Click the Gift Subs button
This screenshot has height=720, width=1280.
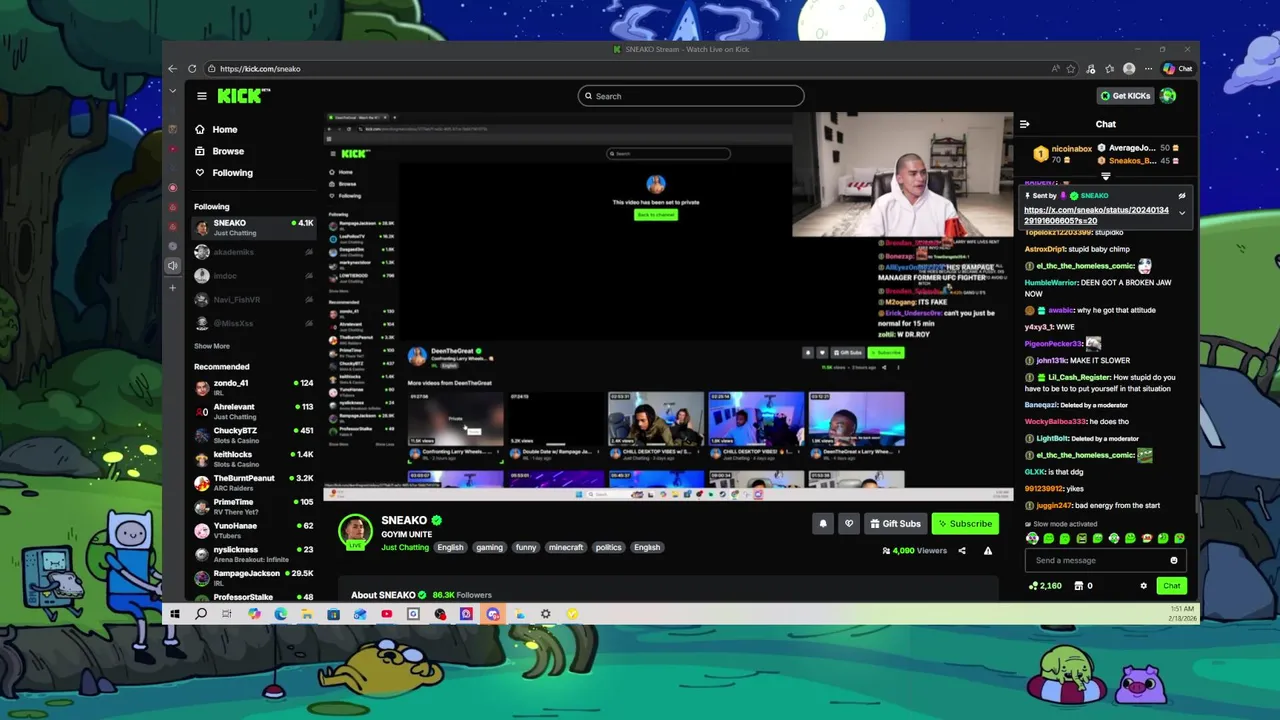895,524
